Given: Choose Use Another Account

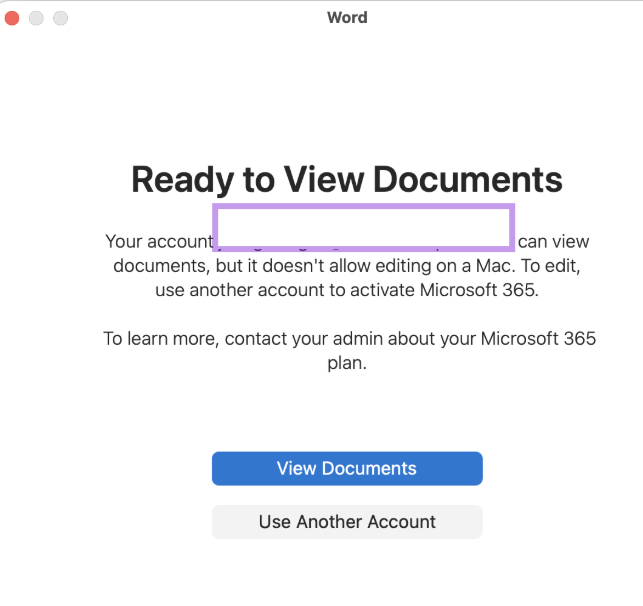Looking at the screenshot, I should pyautogui.click(x=347, y=522).
